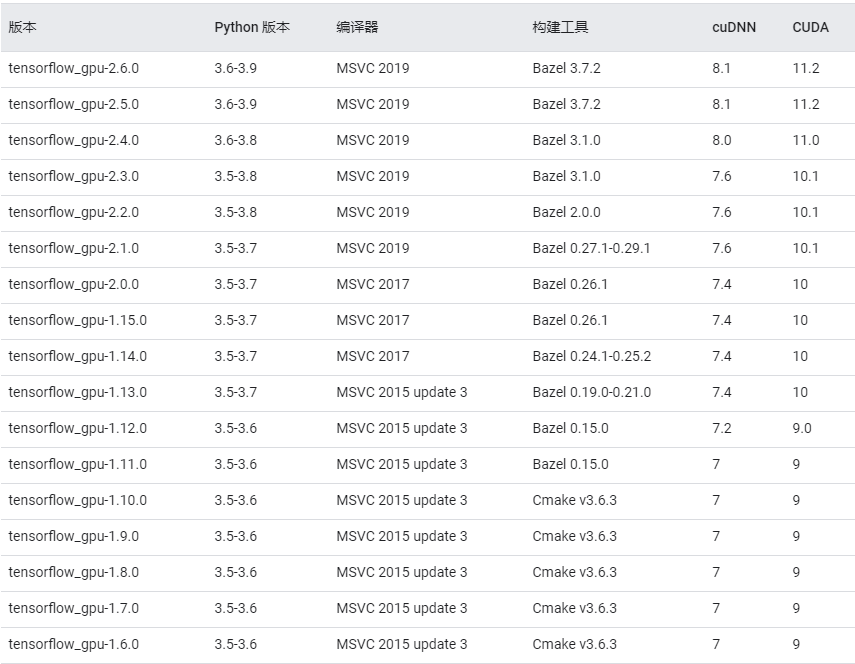This screenshot has height=664, width=855.
Task: Click MSVC 2019 in the 2.5.0 row
Action: [x=373, y=104]
